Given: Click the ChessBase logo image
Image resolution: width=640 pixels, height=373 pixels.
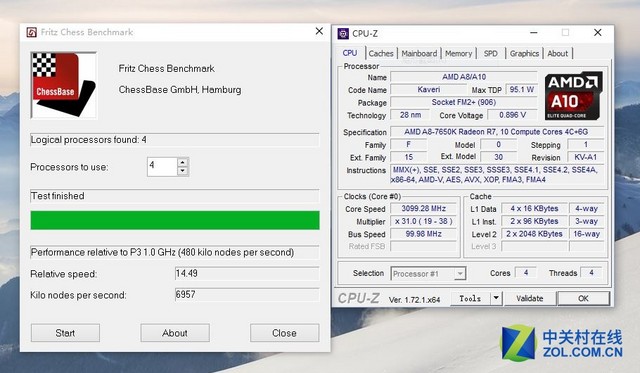Looking at the screenshot, I should [x=64, y=85].
